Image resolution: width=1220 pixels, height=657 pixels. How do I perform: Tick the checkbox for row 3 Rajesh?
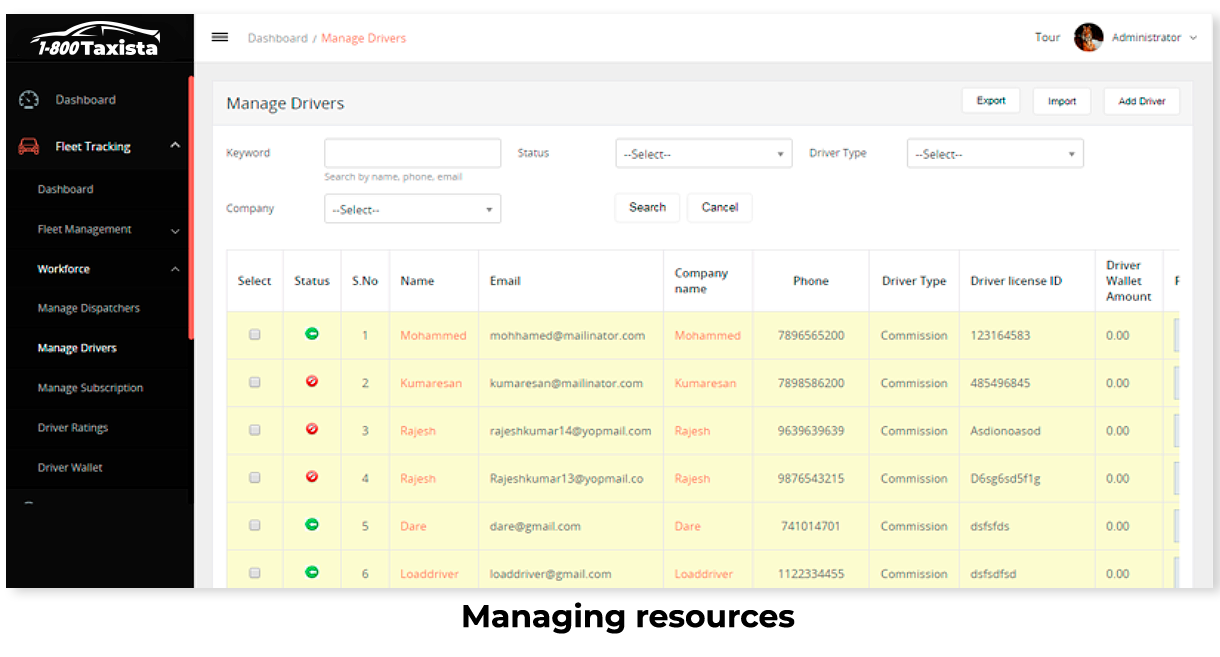pos(254,430)
